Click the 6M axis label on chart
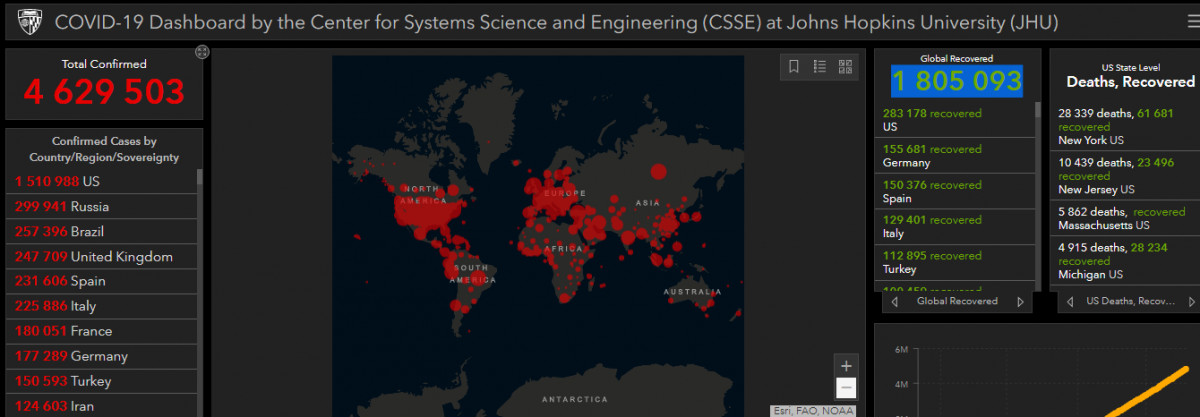 click(900, 350)
